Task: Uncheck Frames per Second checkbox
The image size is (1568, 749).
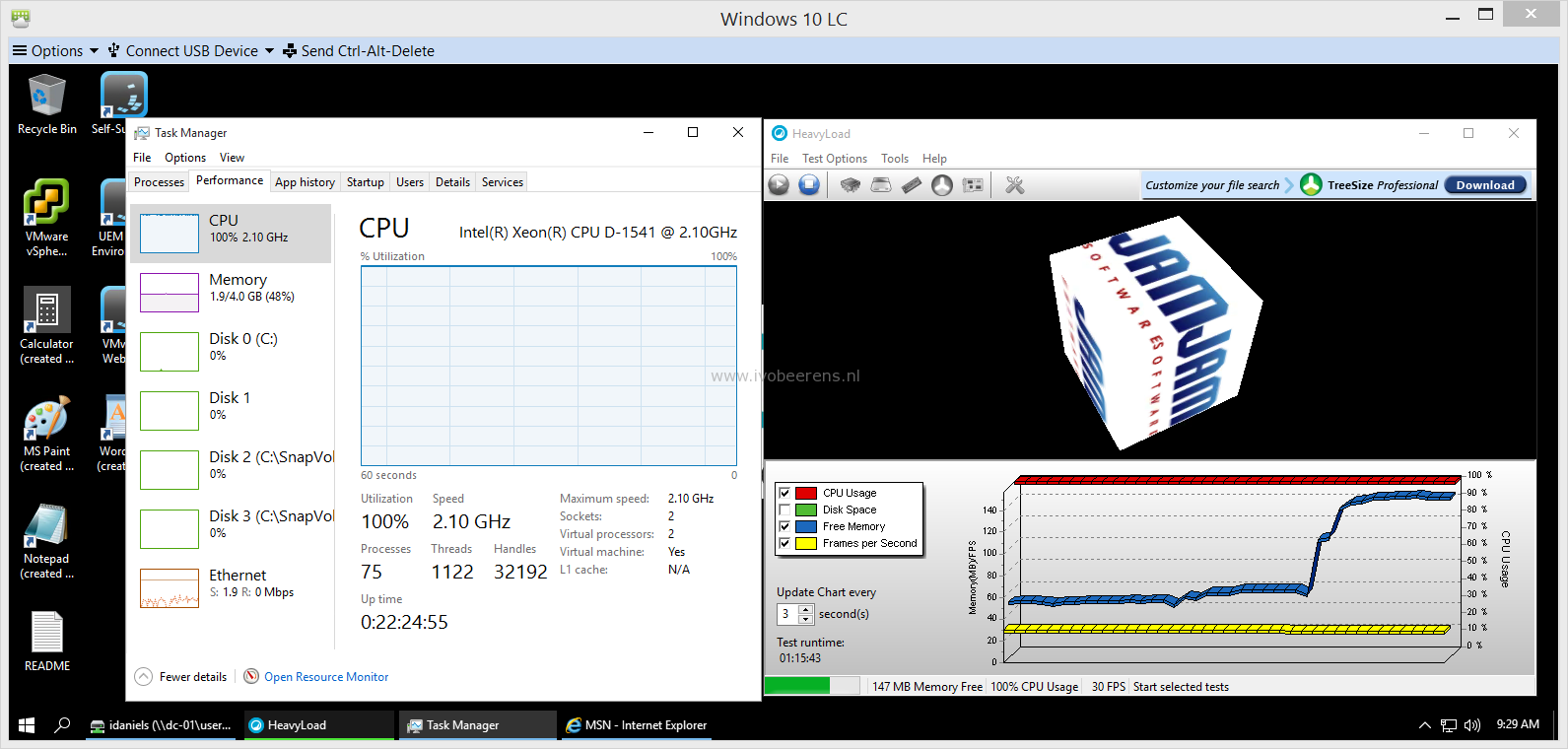Action: 784,543
